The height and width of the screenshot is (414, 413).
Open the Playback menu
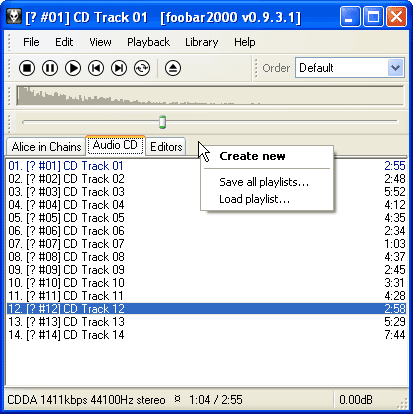click(x=148, y=42)
